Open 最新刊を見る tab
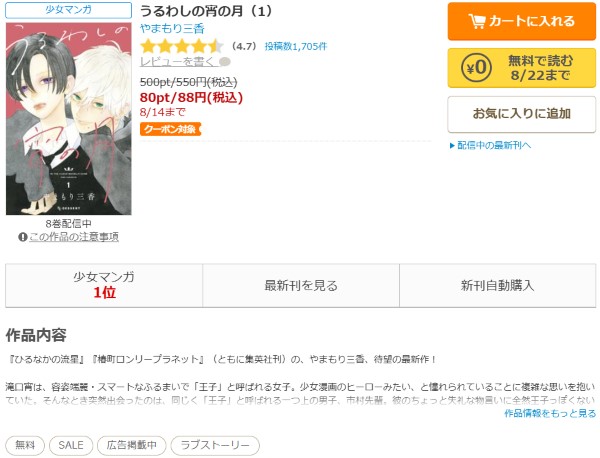The height and width of the screenshot is (458, 600). (x=301, y=285)
